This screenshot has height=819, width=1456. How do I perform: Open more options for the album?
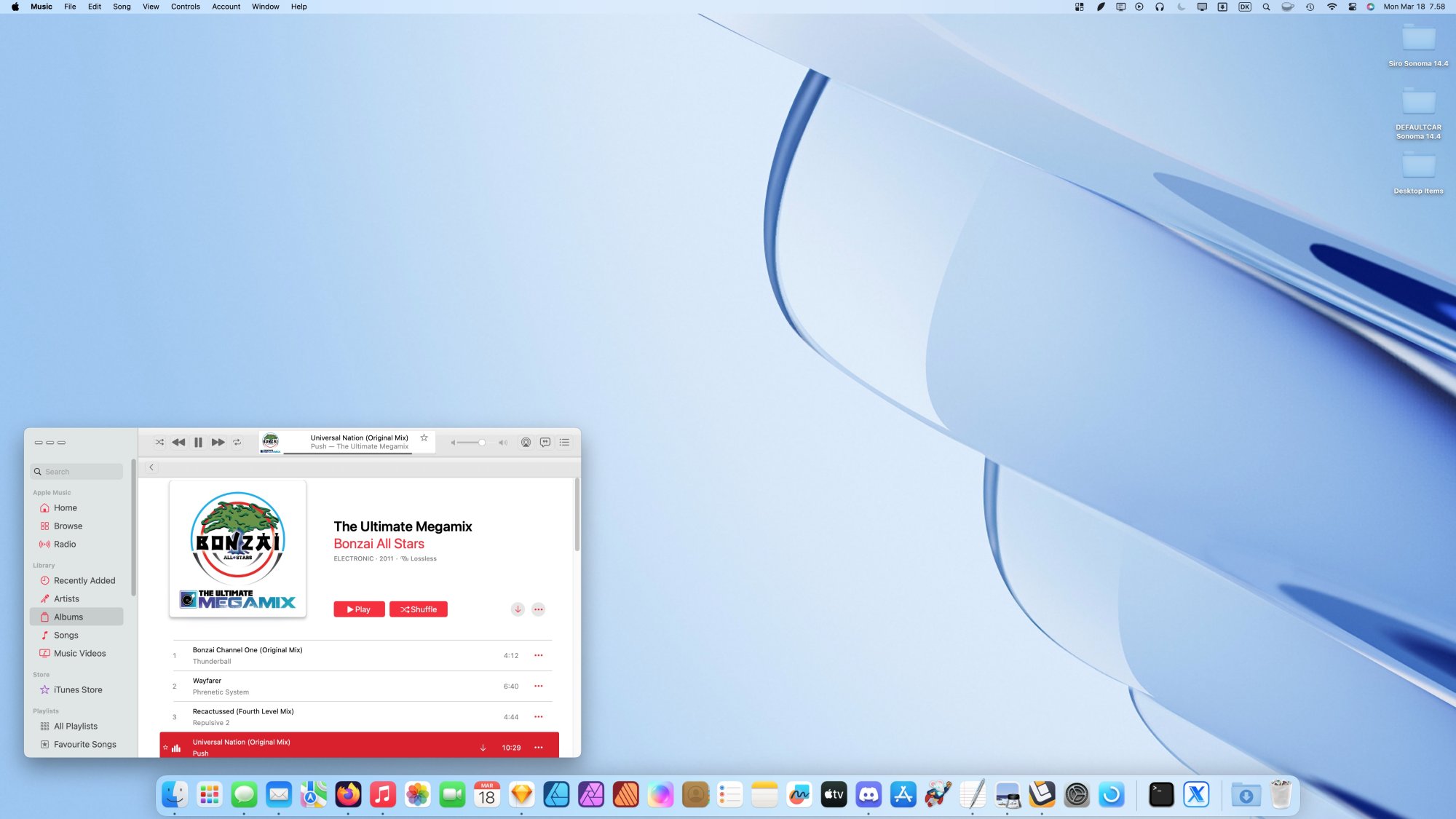coord(538,609)
